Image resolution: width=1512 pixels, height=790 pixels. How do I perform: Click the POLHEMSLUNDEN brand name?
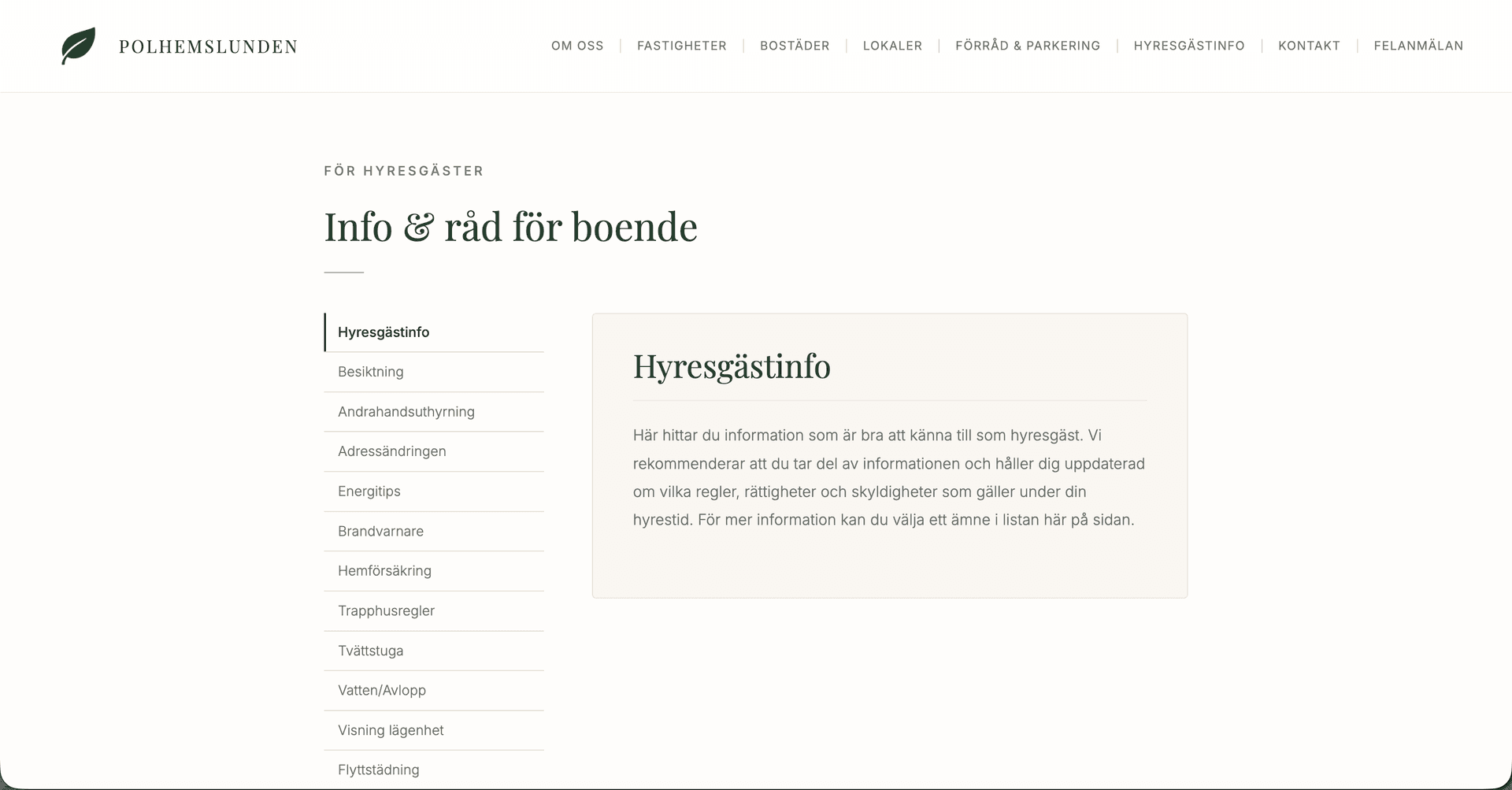(208, 46)
